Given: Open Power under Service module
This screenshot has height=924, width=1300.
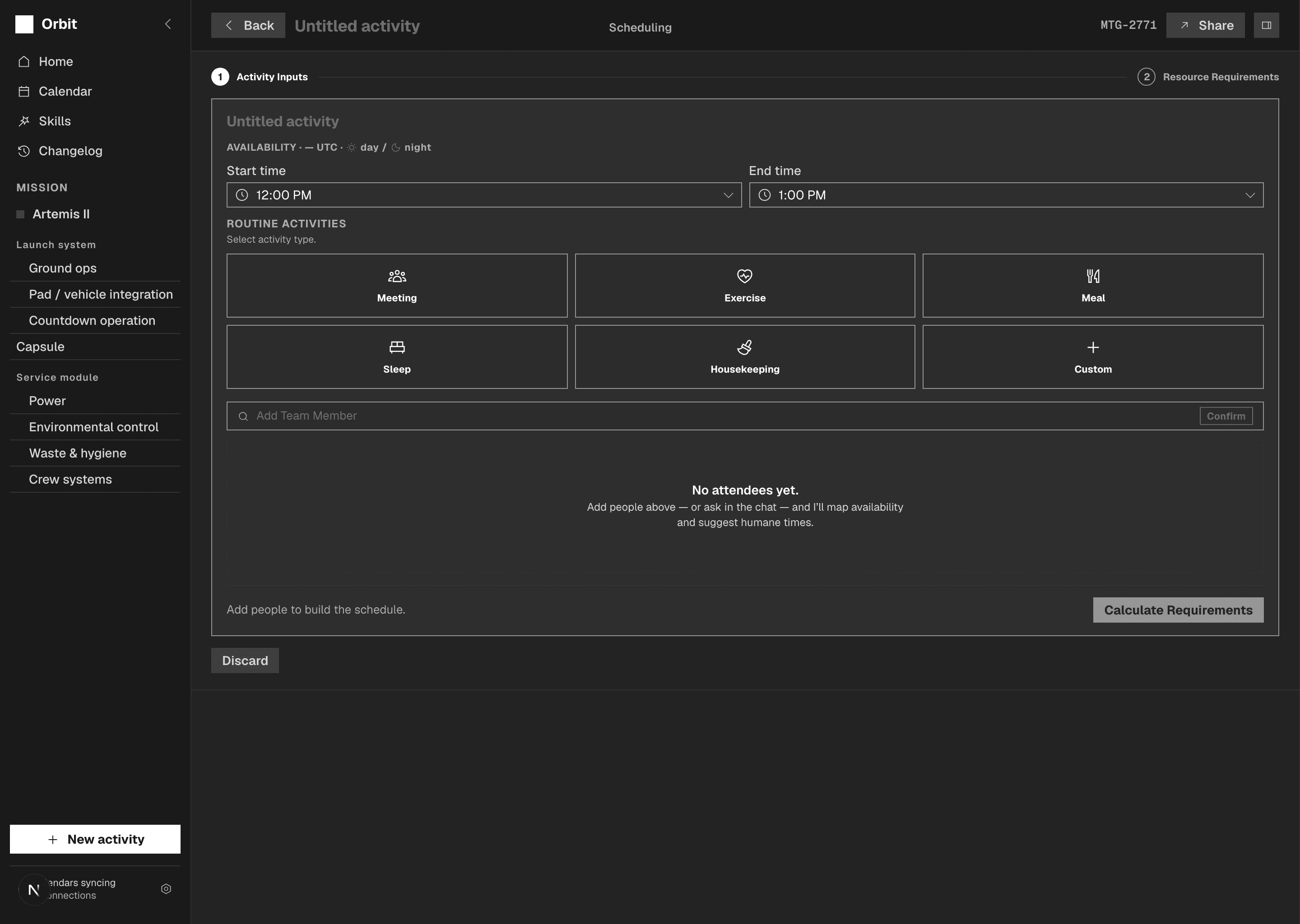Looking at the screenshot, I should pyautogui.click(x=95, y=401).
